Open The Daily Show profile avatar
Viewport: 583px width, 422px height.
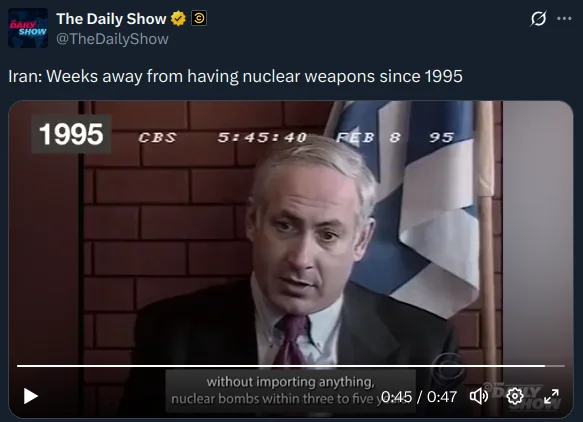(28, 28)
